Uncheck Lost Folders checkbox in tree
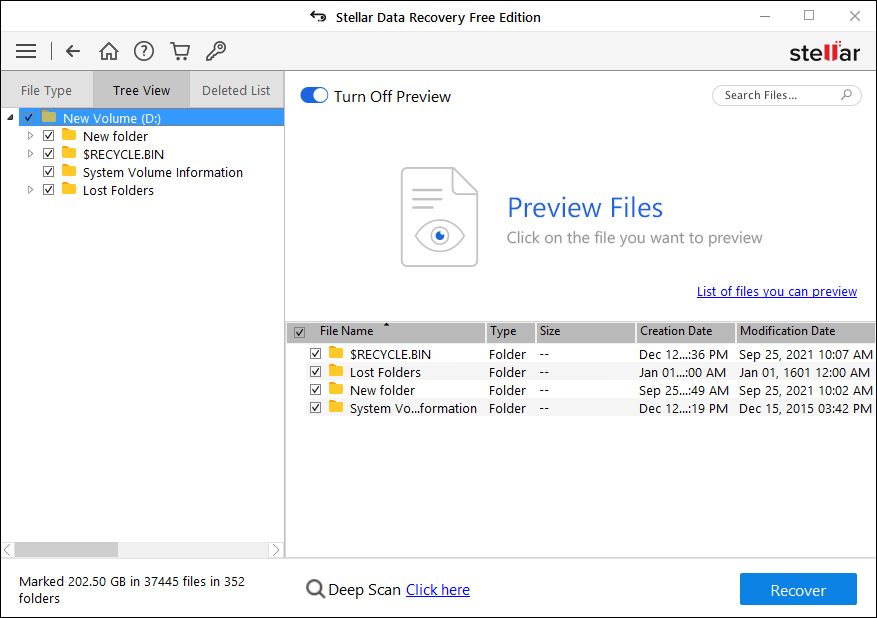Screen dimensions: 877x618 click(x=49, y=190)
